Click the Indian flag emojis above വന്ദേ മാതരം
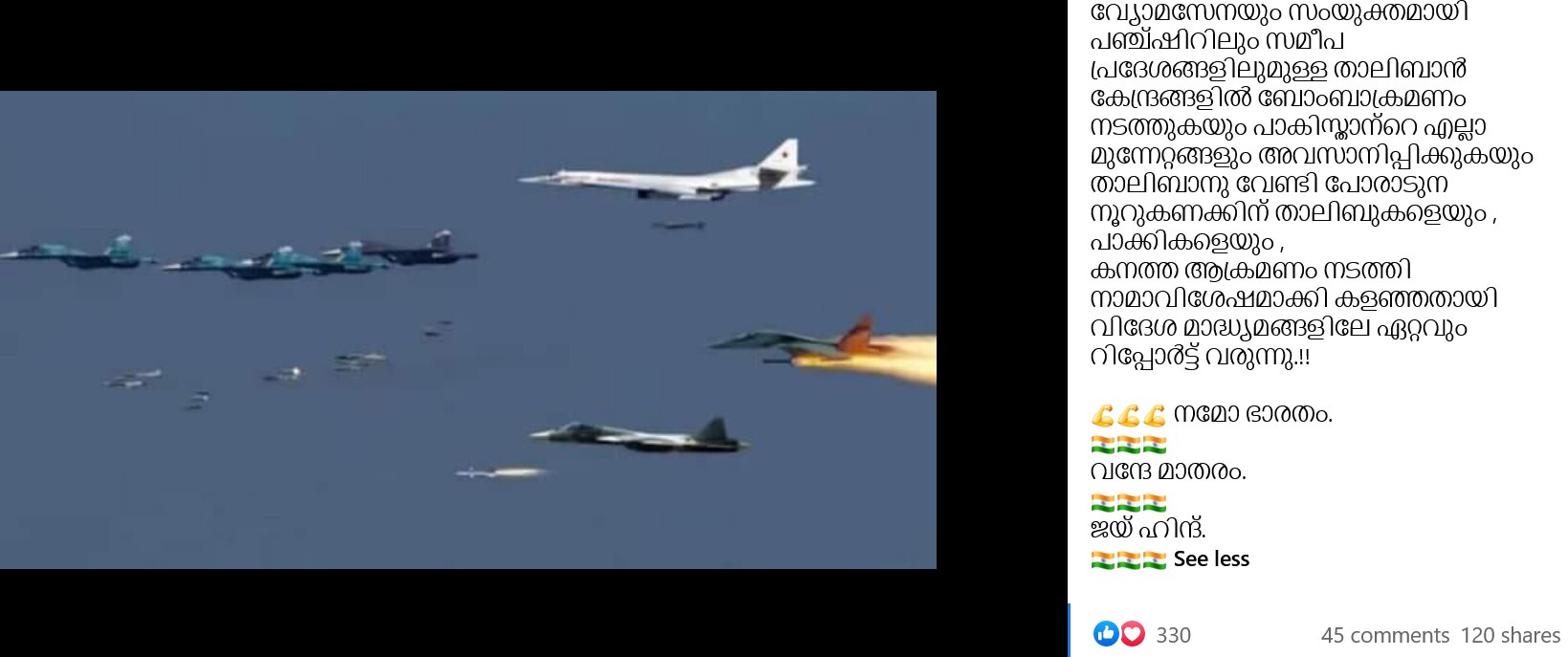 [1128, 445]
